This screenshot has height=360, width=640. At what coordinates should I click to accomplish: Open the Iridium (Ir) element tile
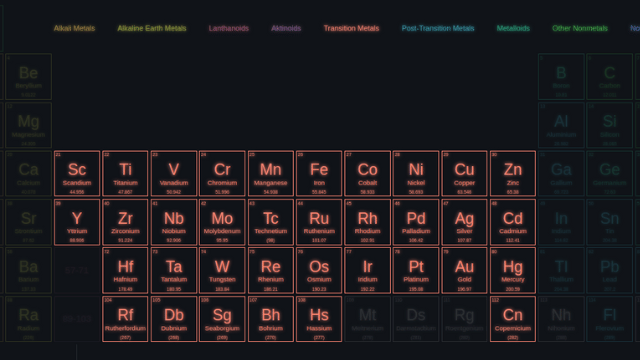pos(367,270)
